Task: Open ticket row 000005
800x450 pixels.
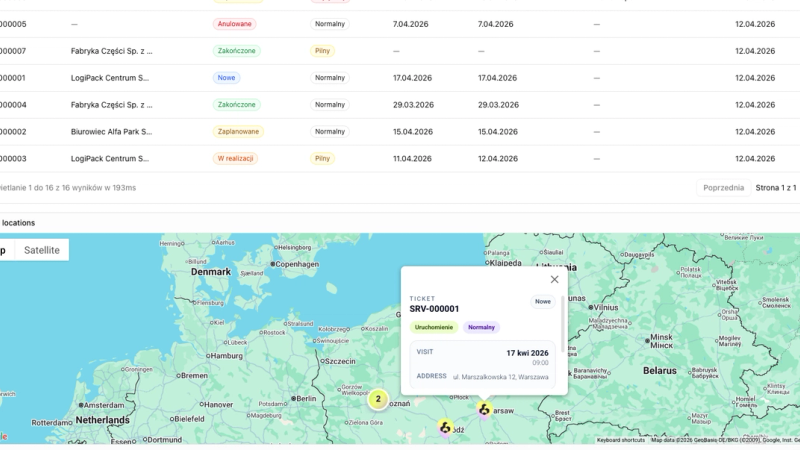Action: pos(400,24)
